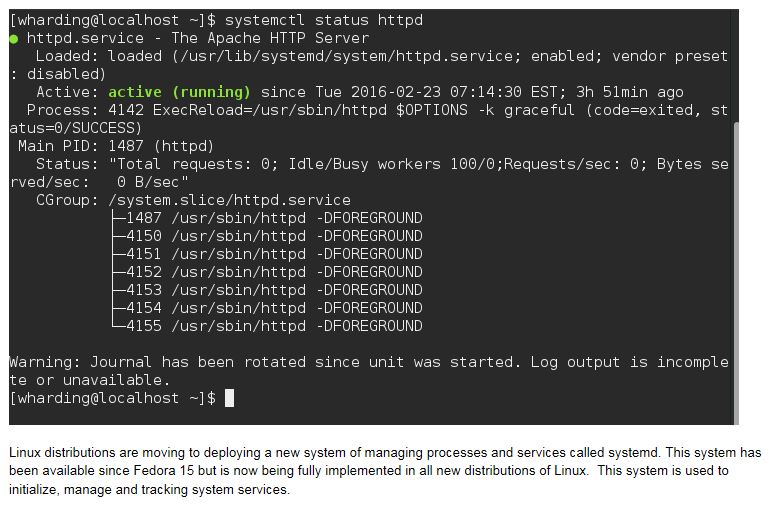Click the last [wharding@localhost ~]$ prompt
The image size is (775, 511).
(112, 398)
